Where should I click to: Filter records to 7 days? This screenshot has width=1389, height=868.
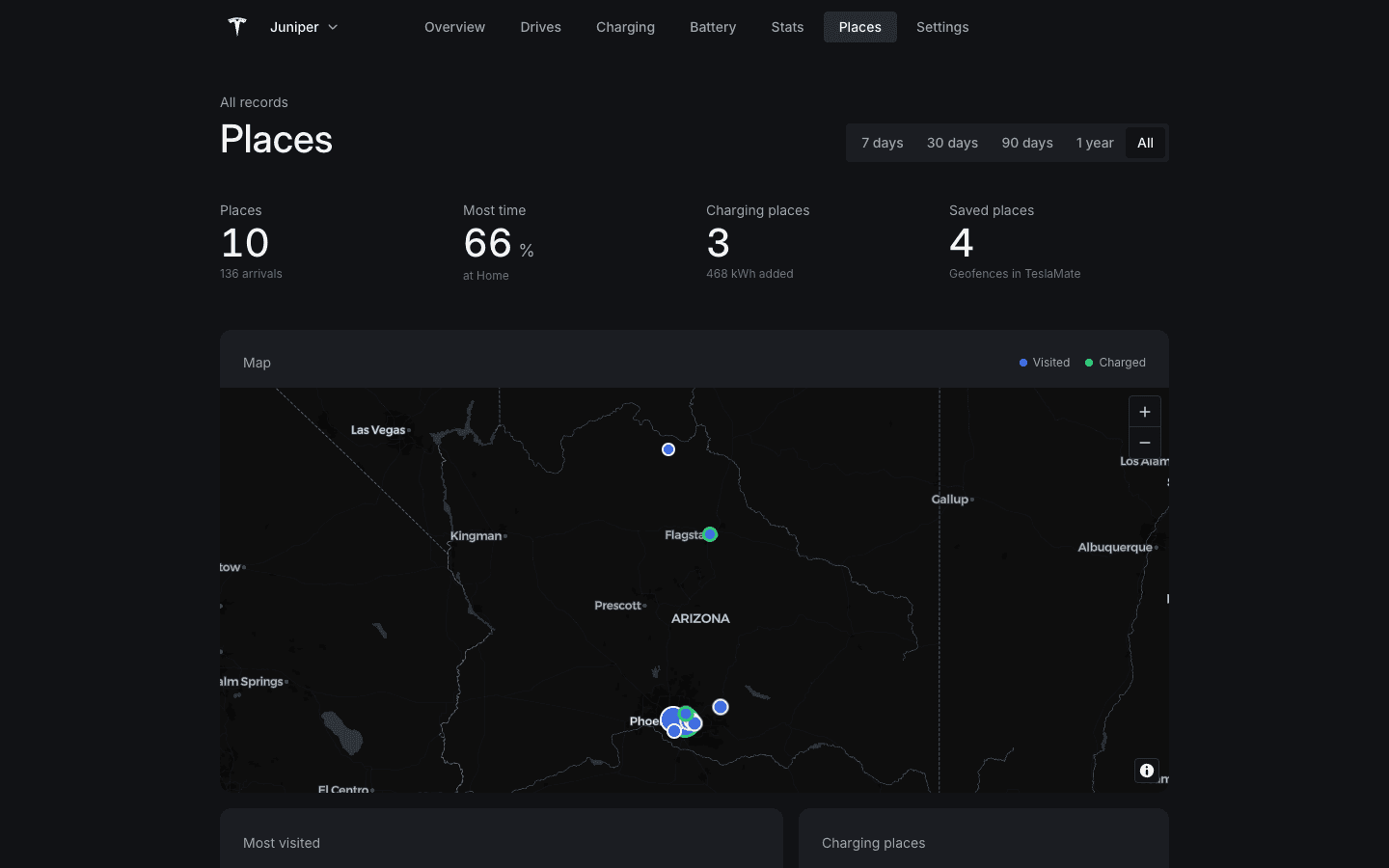tap(882, 143)
